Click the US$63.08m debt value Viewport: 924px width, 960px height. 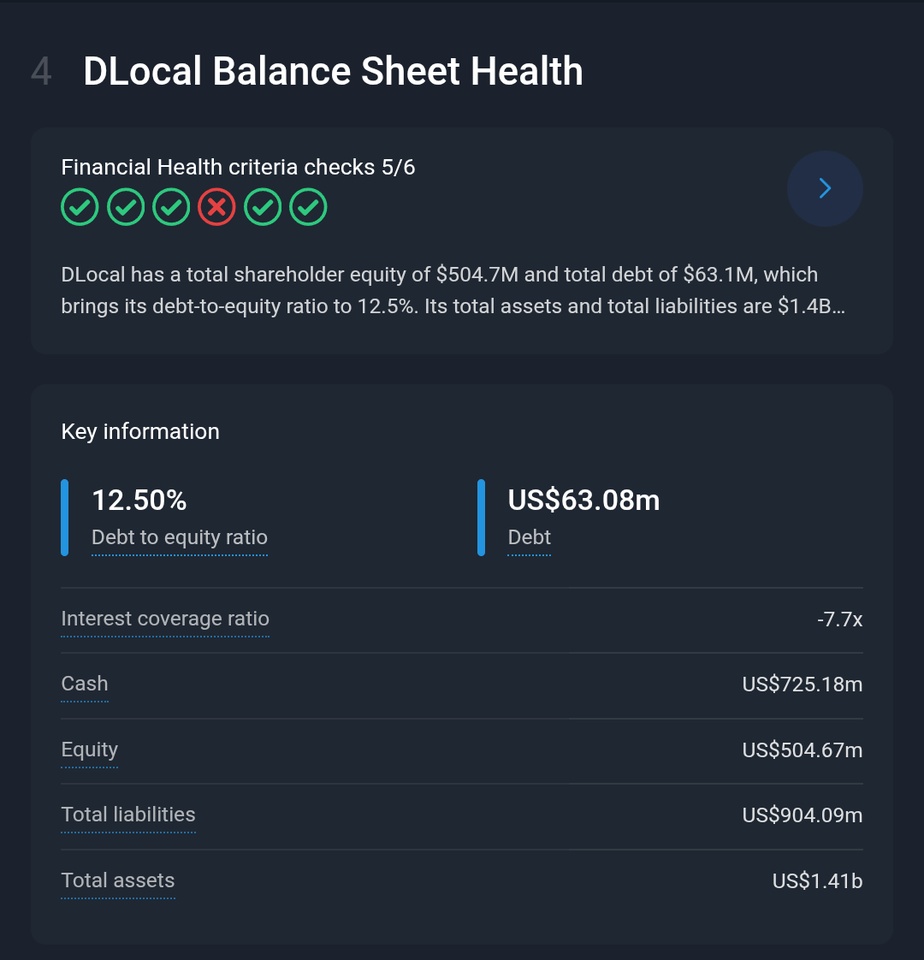pos(583,500)
